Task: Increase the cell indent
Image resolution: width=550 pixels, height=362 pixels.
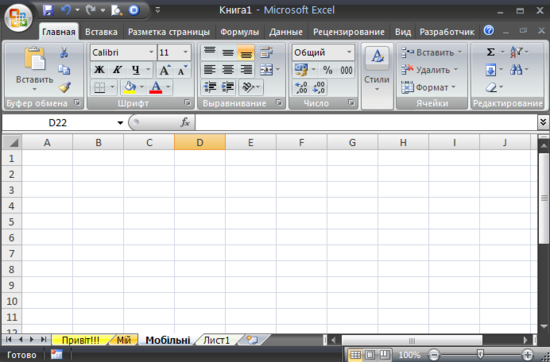Action: tap(228, 87)
